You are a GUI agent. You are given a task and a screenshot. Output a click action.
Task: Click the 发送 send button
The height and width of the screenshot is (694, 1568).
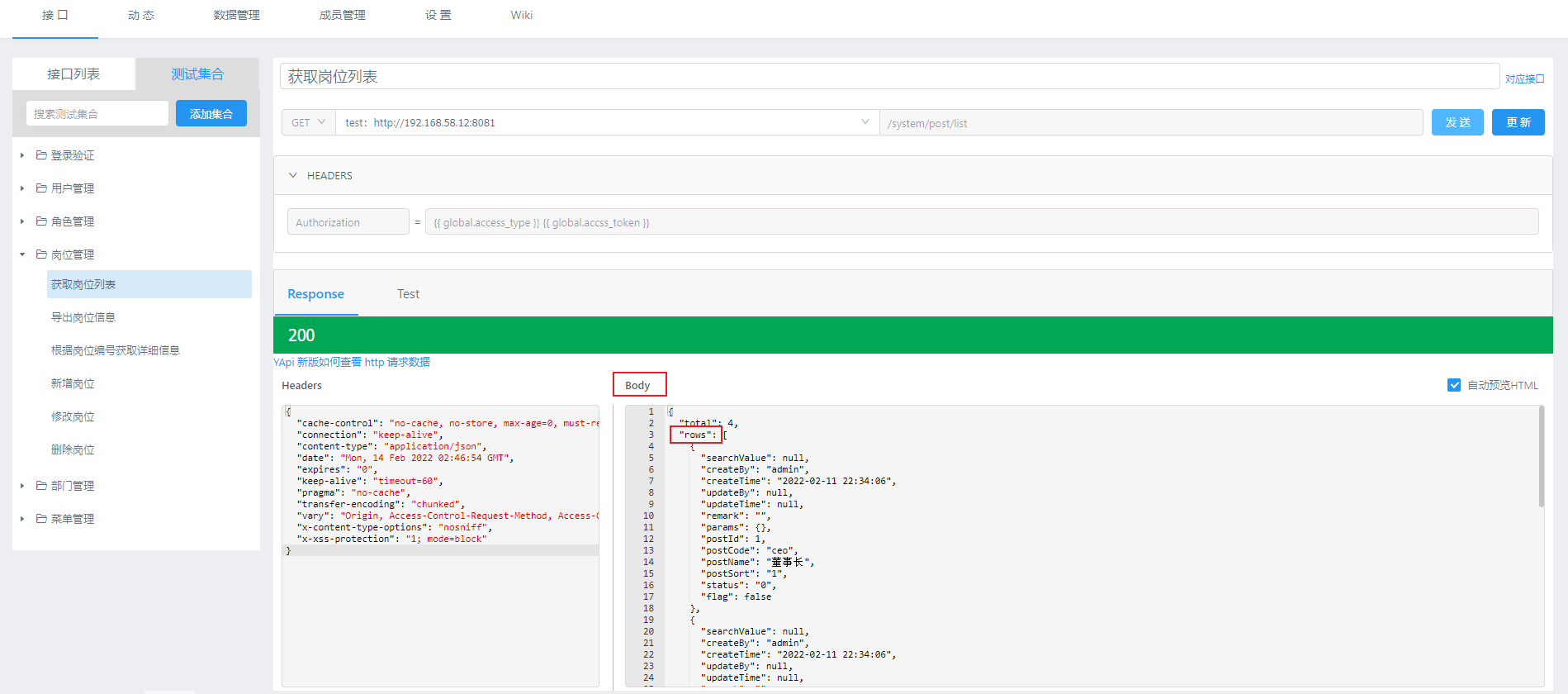click(x=1457, y=122)
